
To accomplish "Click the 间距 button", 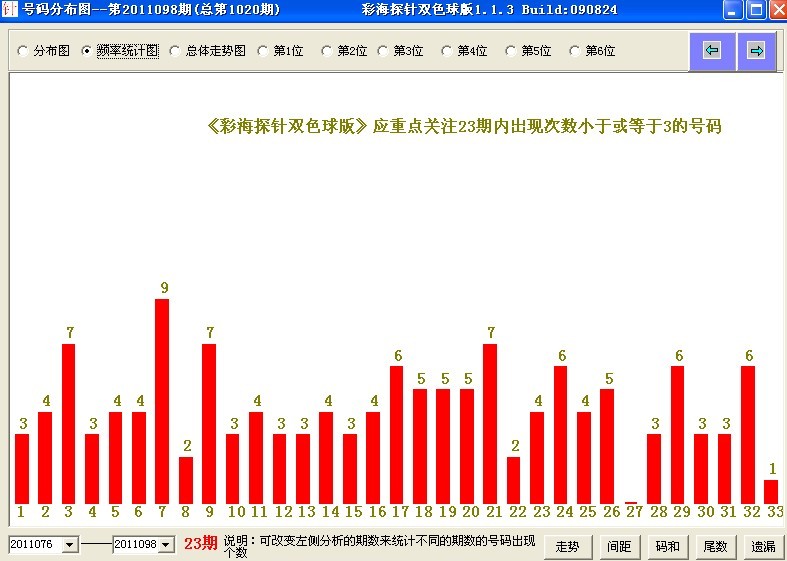I will (x=618, y=546).
